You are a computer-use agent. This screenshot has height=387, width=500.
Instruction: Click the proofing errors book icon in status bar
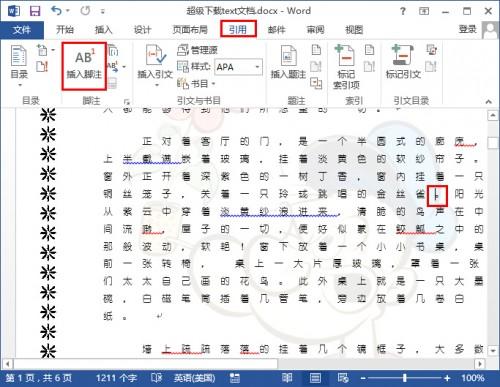(156, 378)
